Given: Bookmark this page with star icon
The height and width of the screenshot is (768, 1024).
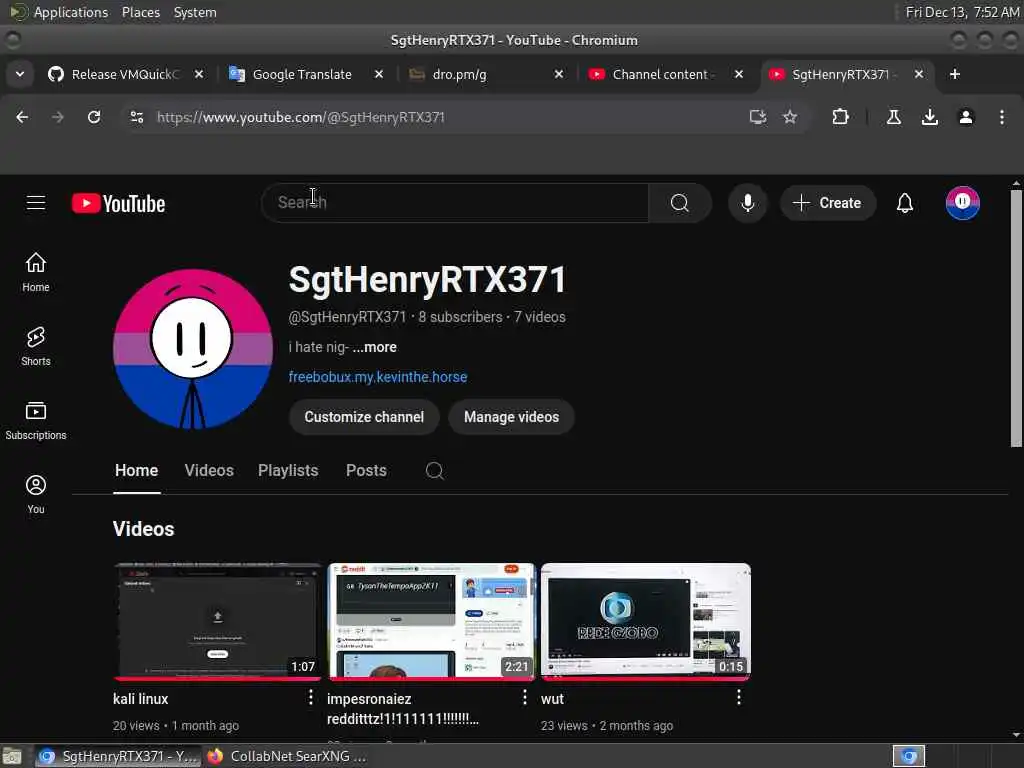Looking at the screenshot, I should 790,117.
